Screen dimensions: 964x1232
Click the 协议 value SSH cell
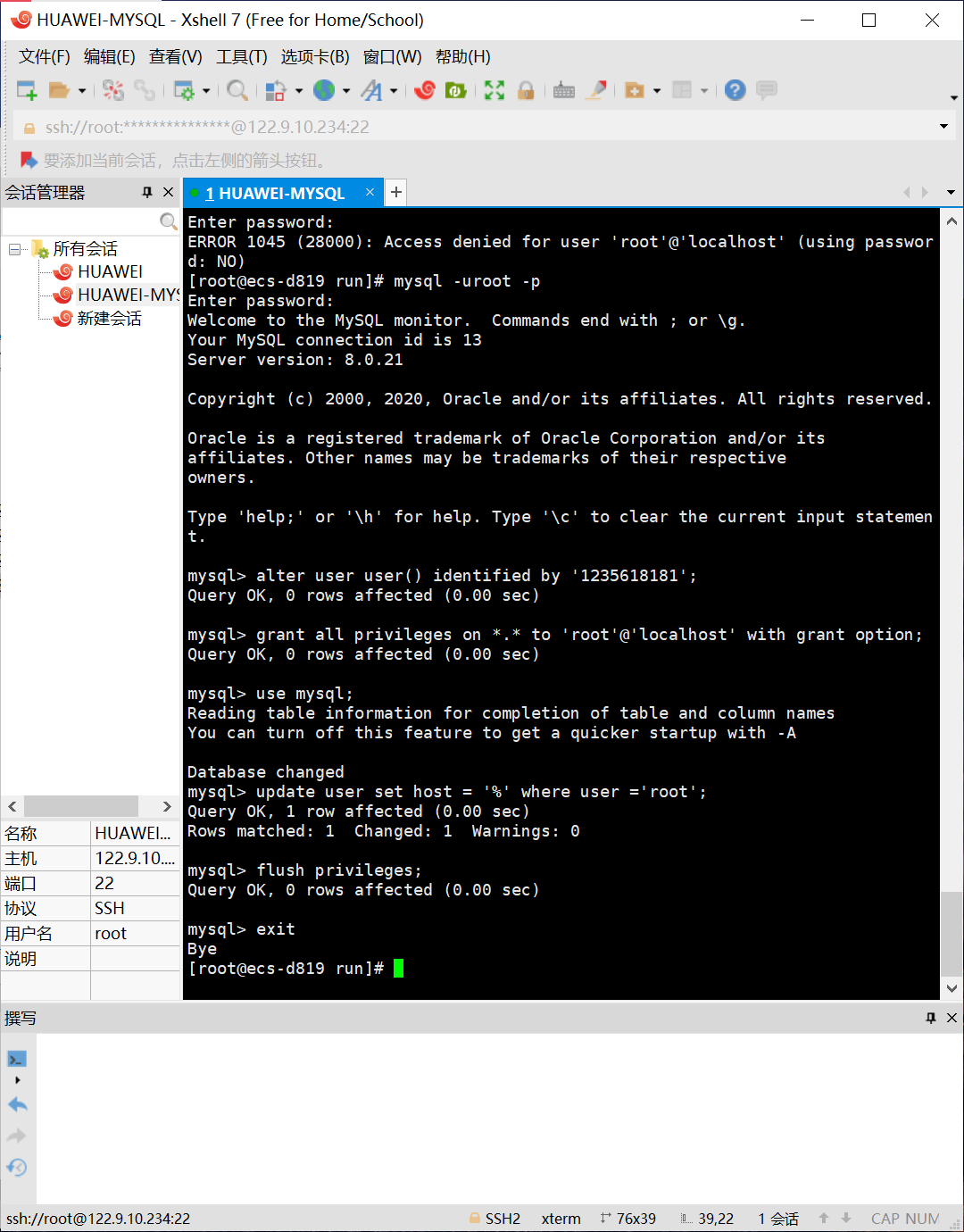tap(135, 908)
